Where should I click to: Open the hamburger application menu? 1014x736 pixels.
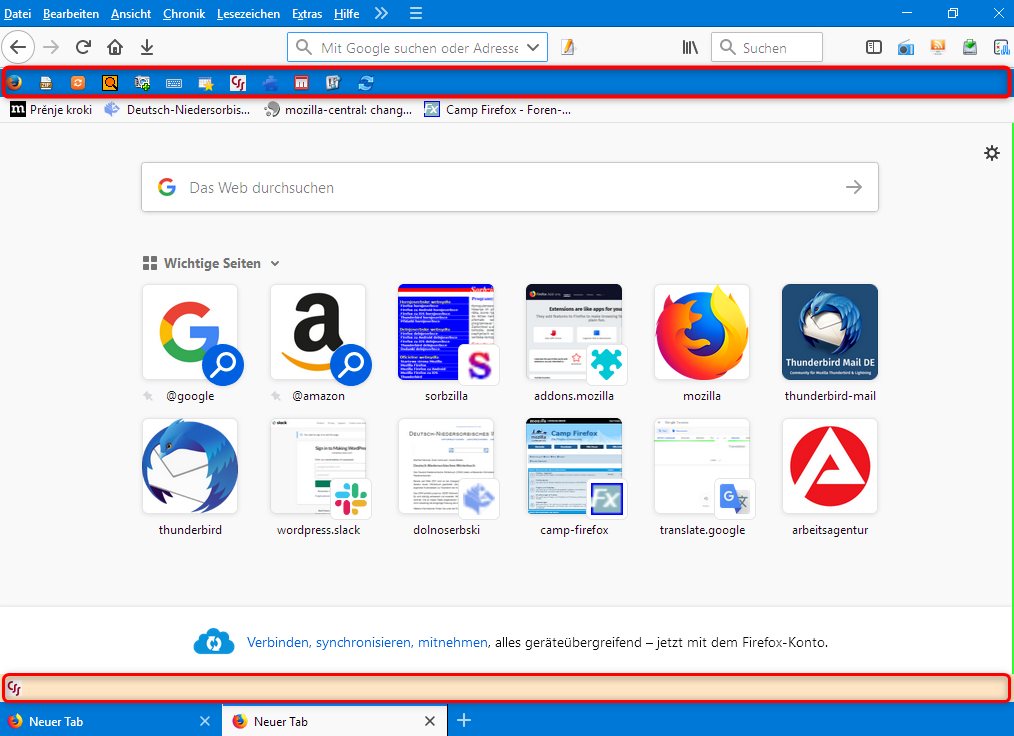(416, 13)
